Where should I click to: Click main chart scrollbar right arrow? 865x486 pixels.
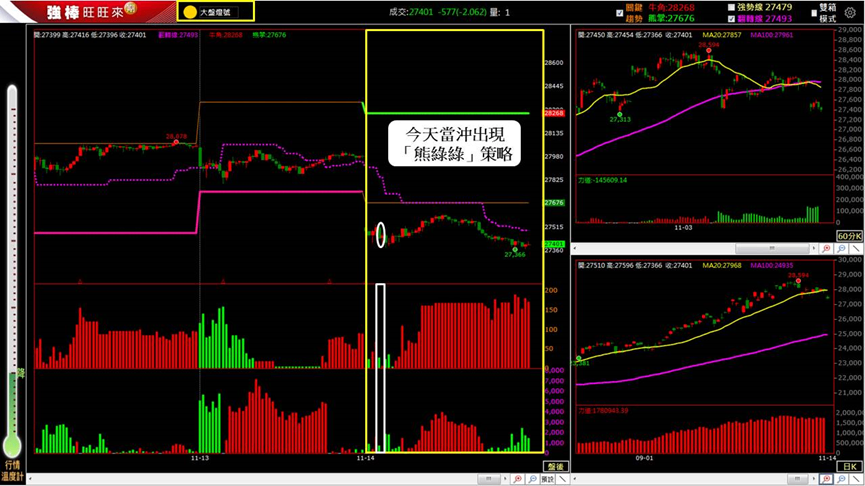506,479
